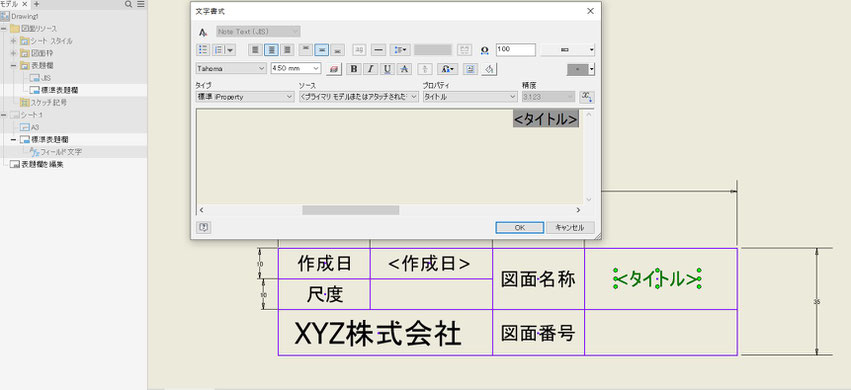Apply bulleted list formatting
Image resolution: width=851 pixels, height=390 pixels.
point(203,50)
